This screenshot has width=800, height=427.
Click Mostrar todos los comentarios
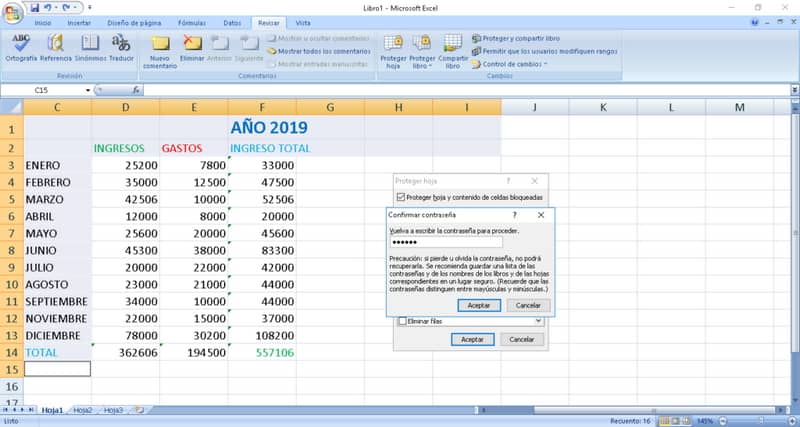[x=319, y=51]
